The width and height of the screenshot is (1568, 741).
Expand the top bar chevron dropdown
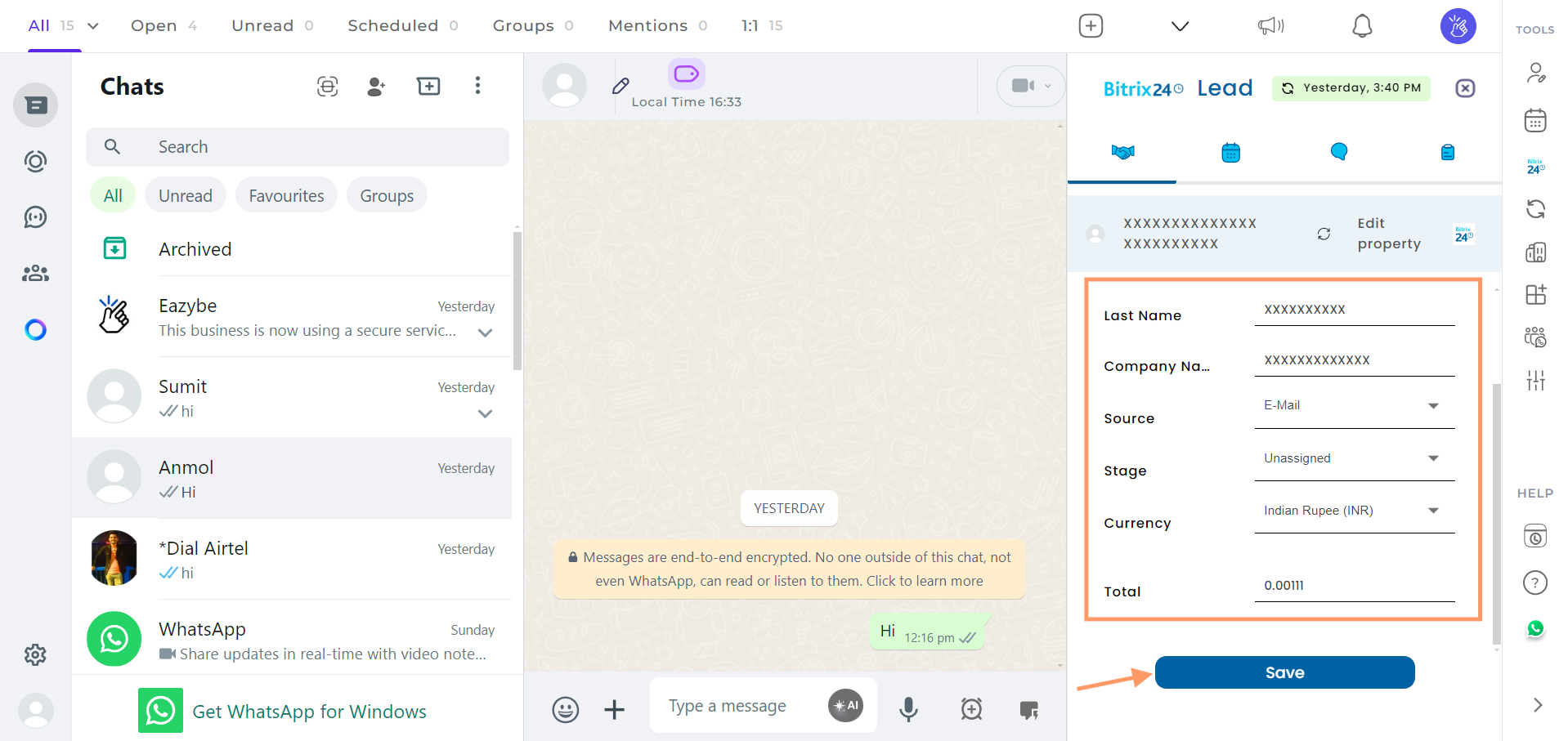(x=1180, y=26)
